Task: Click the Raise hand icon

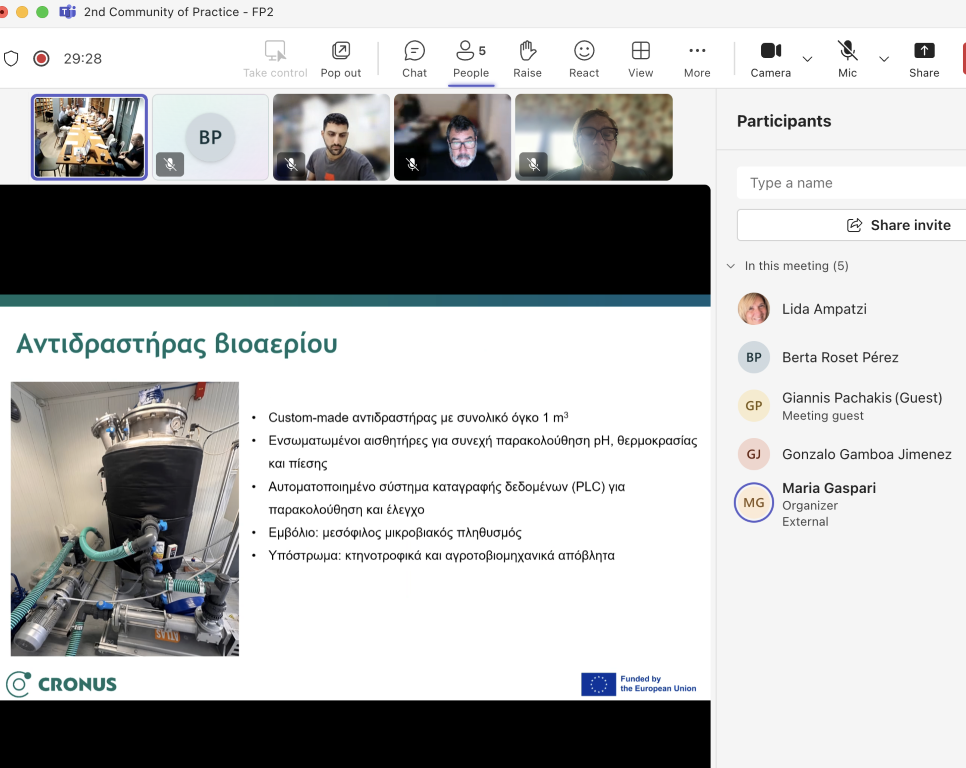Action: [x=527, y=59]
